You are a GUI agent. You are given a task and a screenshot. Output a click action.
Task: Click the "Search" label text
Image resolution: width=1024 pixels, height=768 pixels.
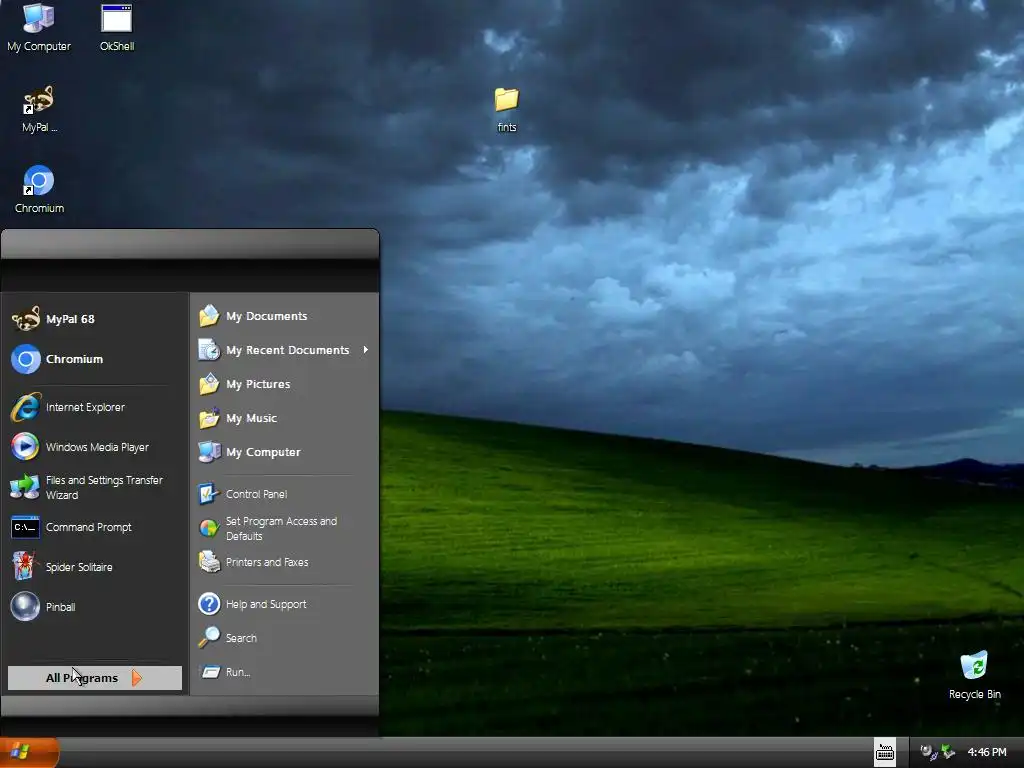[241, 638]
